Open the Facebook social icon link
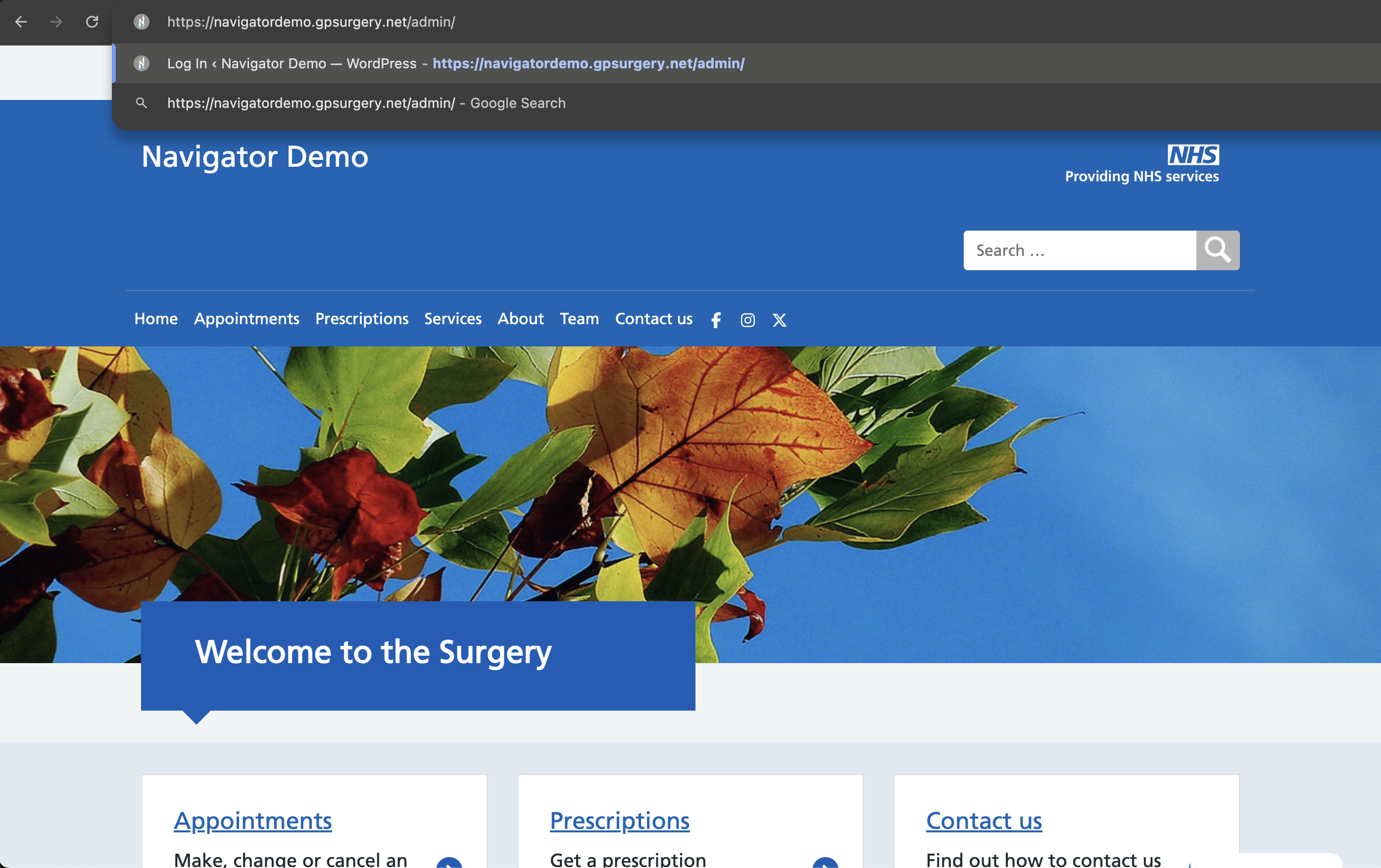Viewport: 1381px width, 868px height. [716, 320]
